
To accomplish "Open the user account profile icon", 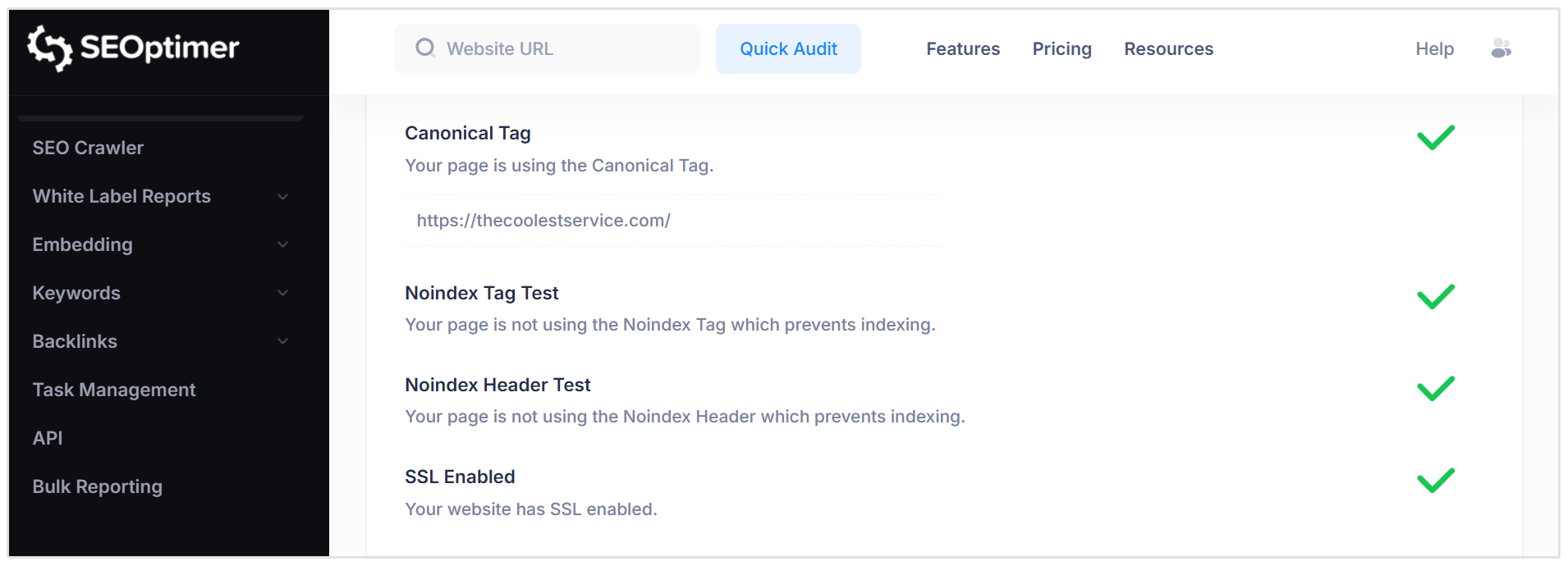I will 1501,48.
